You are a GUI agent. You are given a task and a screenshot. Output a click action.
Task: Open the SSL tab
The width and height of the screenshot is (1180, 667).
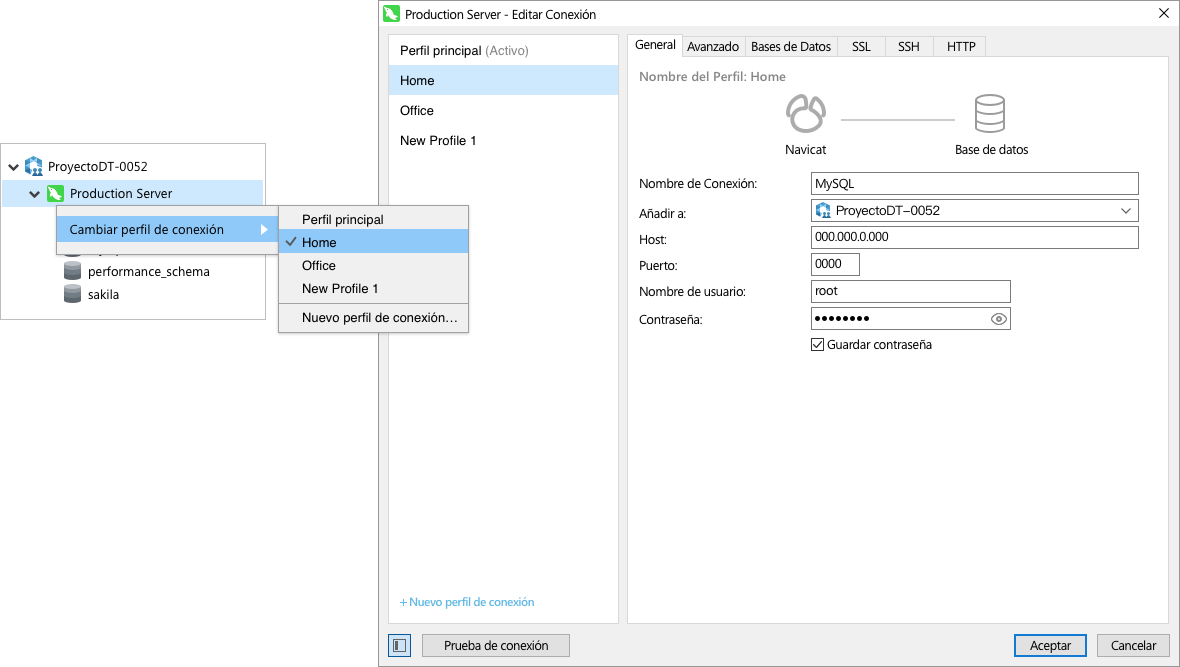point(861,47)
